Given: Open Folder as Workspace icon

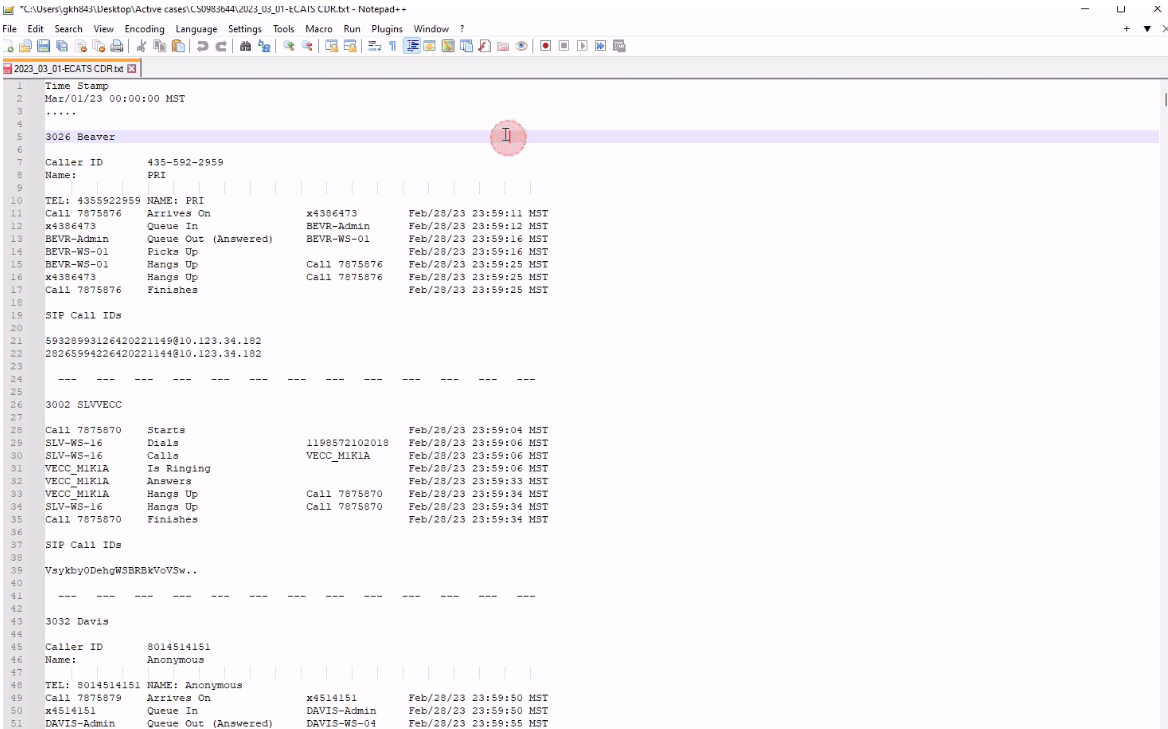Looking at the screenshot, I should click(x=503, y=46).
